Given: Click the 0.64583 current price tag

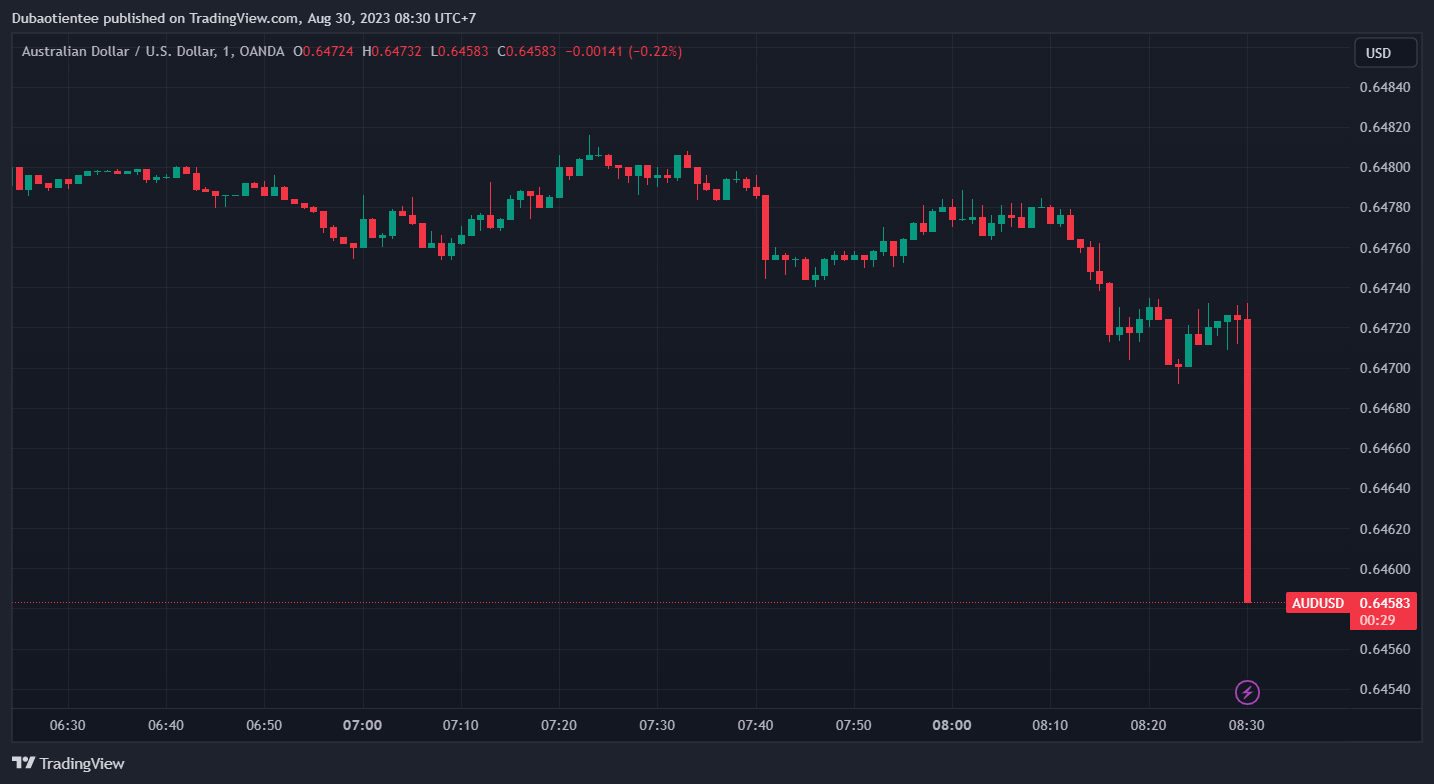Looking at the screenshot, I should click(x=1384, y=603).
